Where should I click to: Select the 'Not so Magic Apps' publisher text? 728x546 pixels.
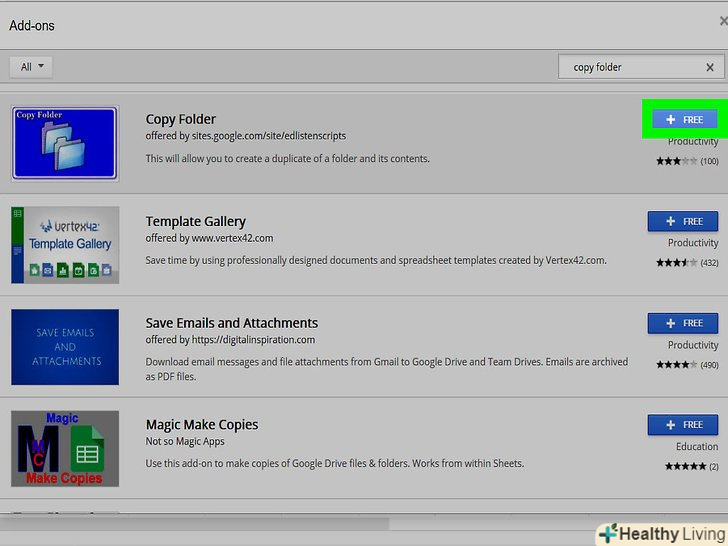pos(185,442)
